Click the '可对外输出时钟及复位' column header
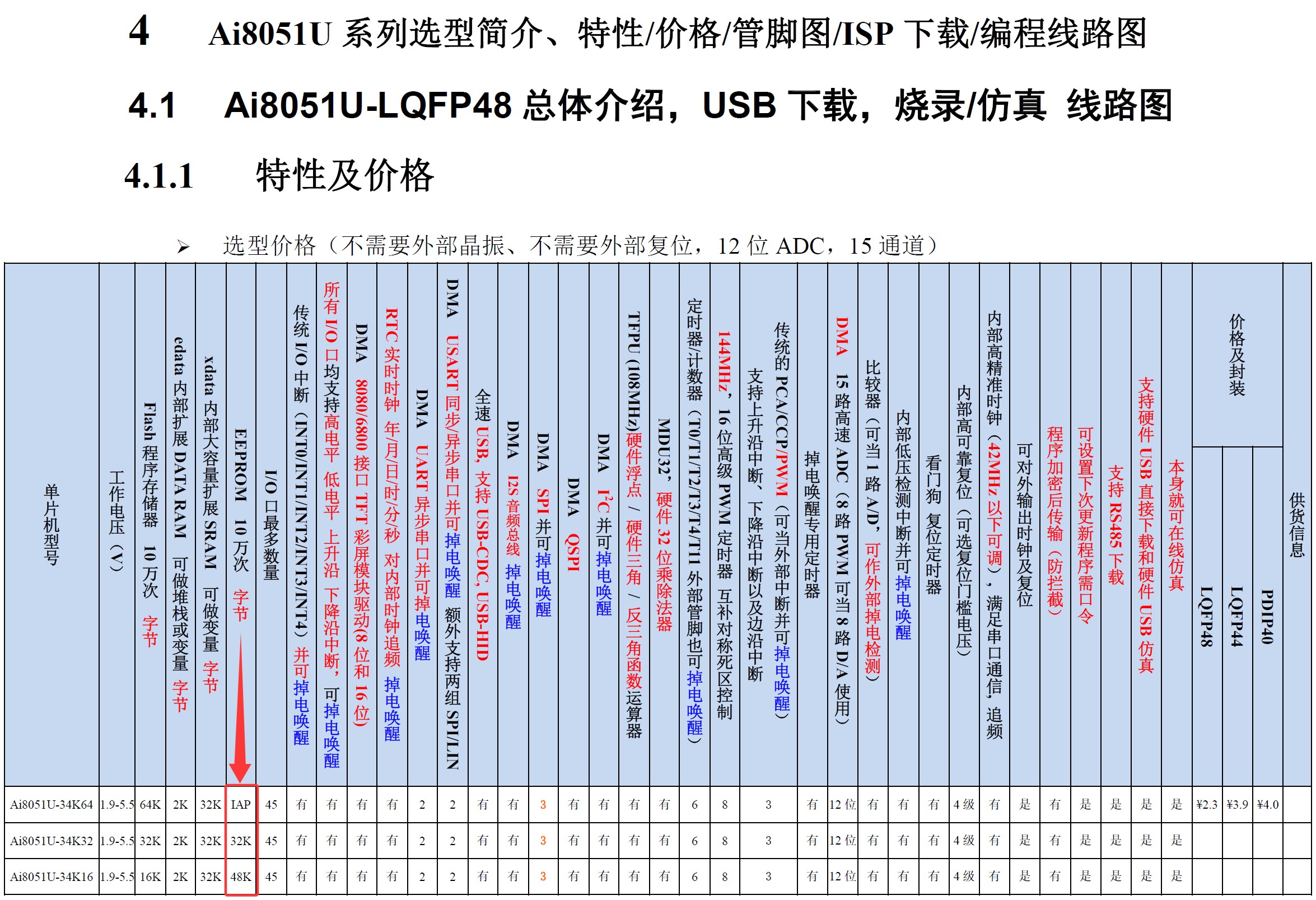This screenshot has height=900, width=1316. pos(1024,524)
